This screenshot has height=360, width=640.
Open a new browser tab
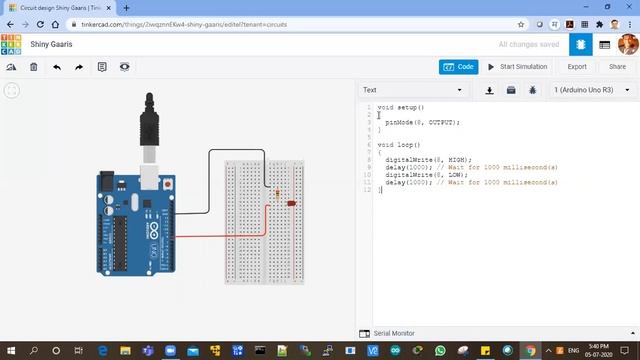click(x=126, y=8)
